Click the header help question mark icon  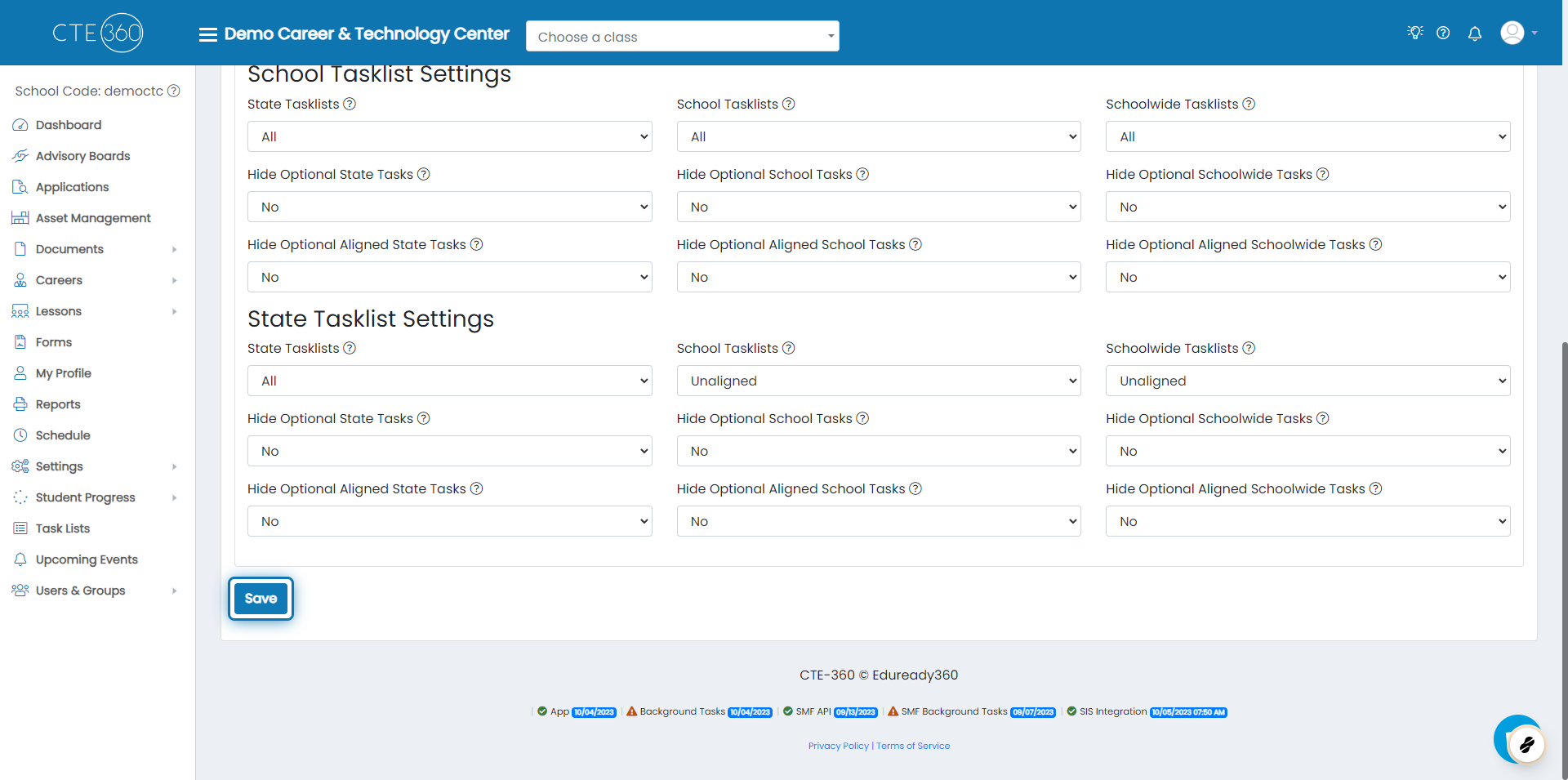[x=1443, y=33]
